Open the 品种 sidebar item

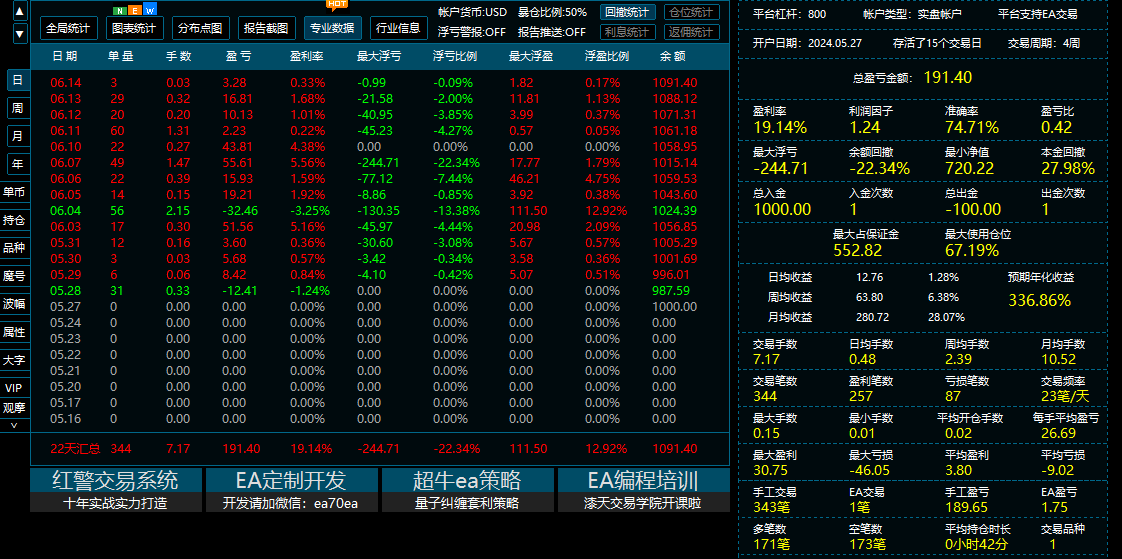tap(14, 248)
